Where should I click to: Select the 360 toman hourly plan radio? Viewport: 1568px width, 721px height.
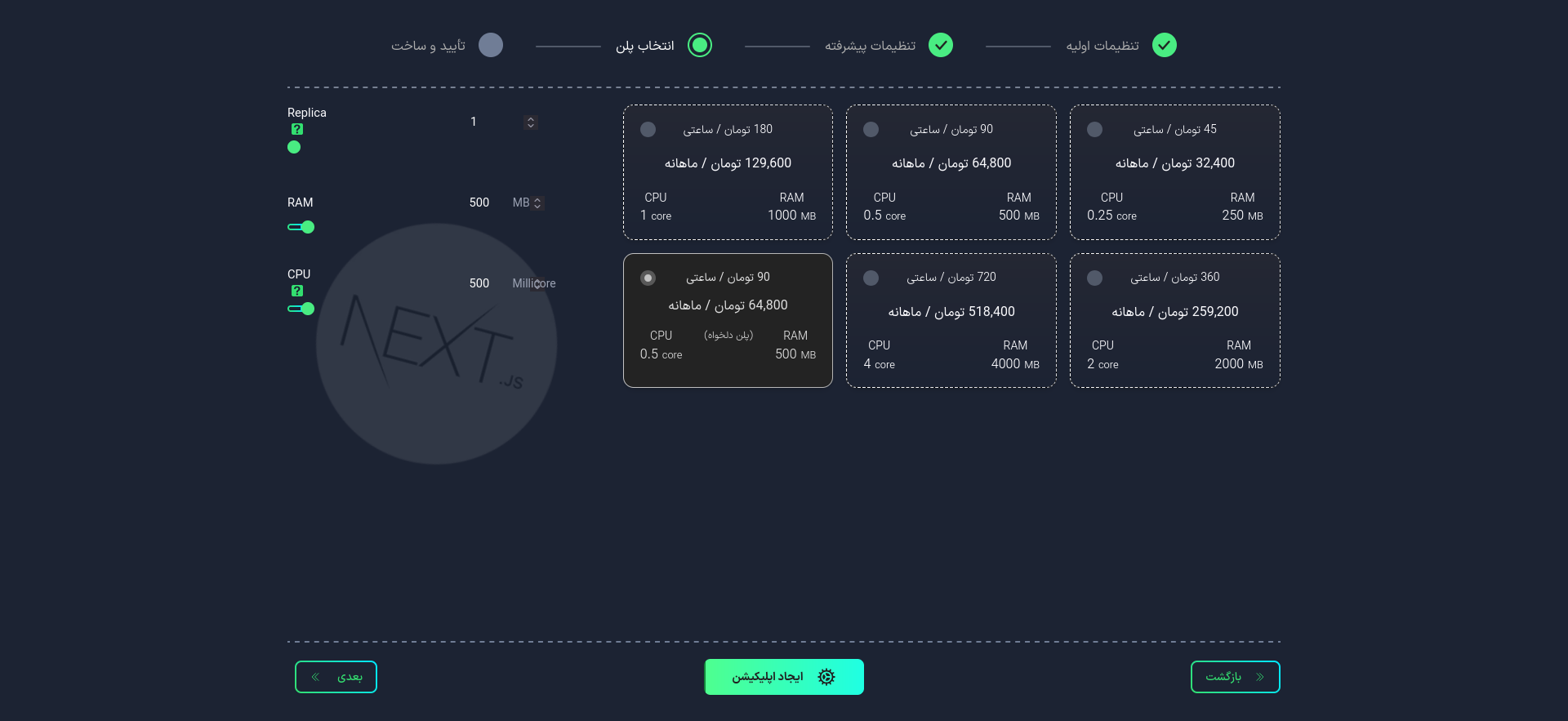[x=1095, y=278]
